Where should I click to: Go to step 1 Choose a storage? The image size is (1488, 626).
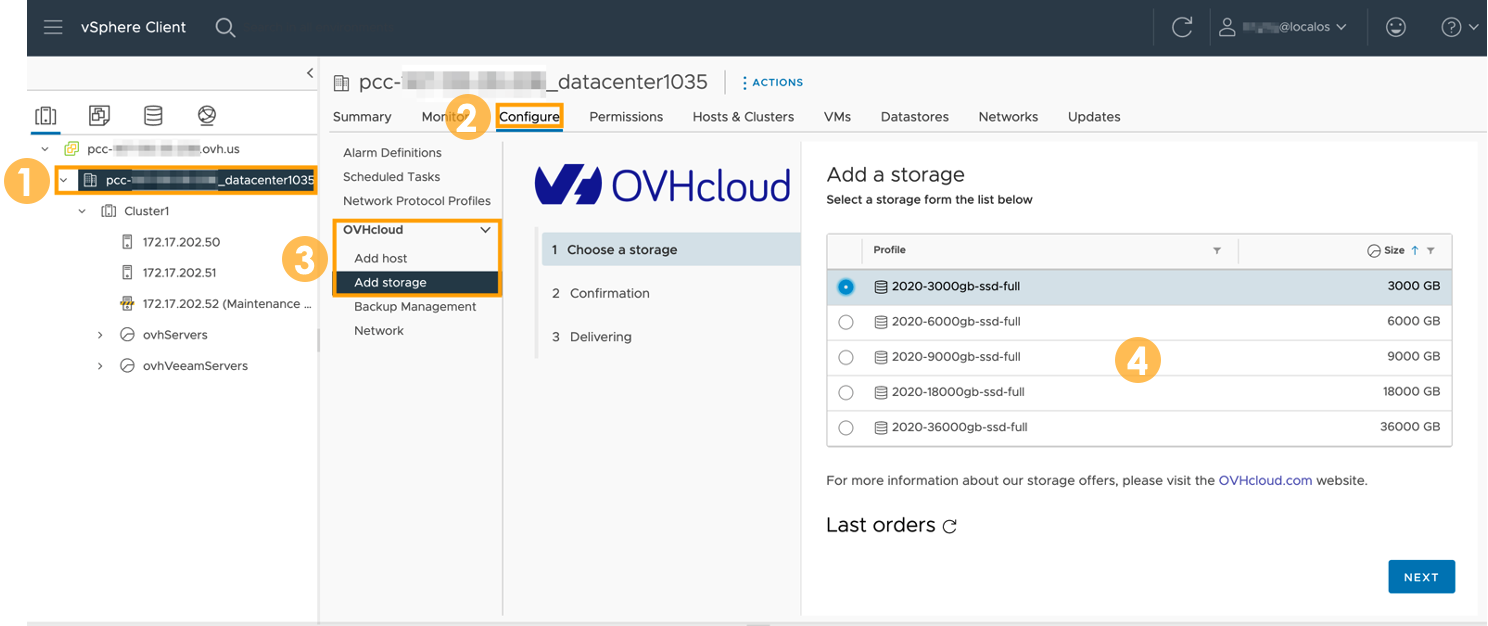(x=671, y=250)
